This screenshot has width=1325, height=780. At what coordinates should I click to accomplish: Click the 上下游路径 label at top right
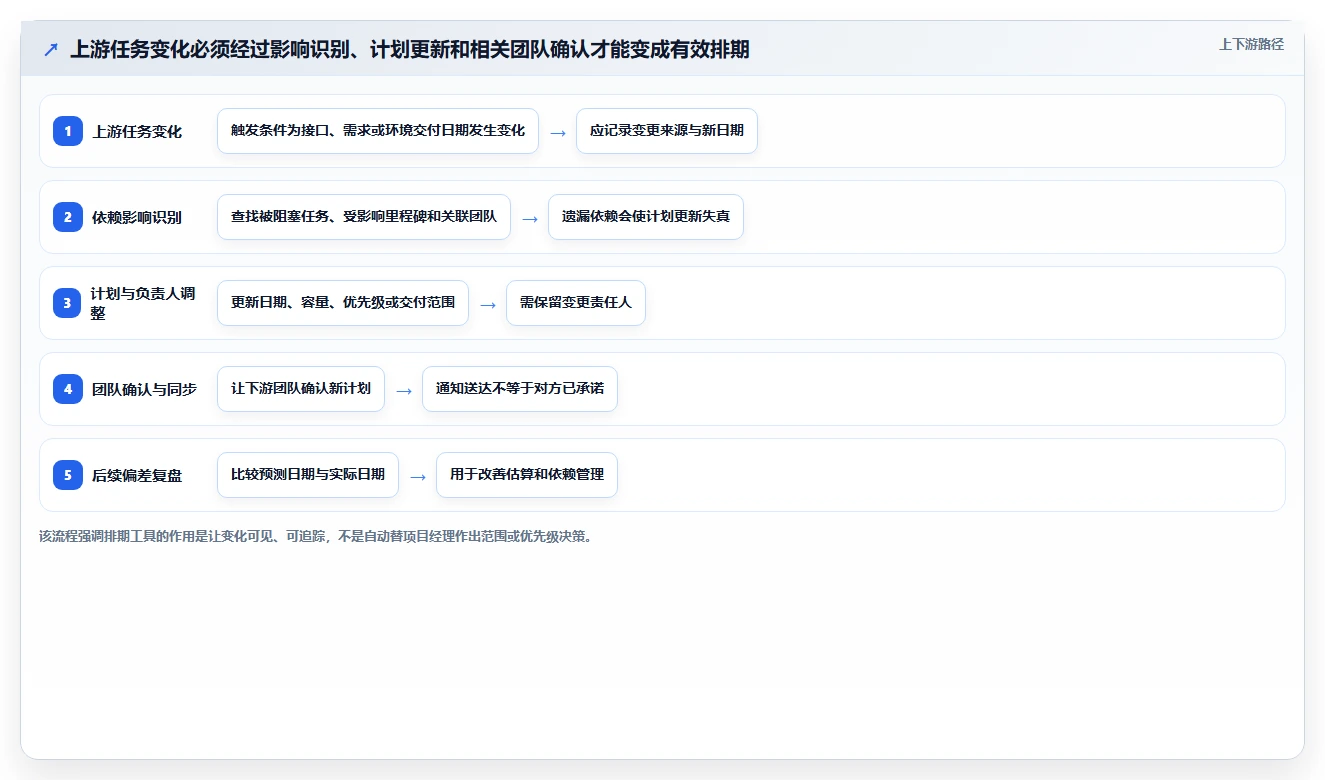(1251, 44)
